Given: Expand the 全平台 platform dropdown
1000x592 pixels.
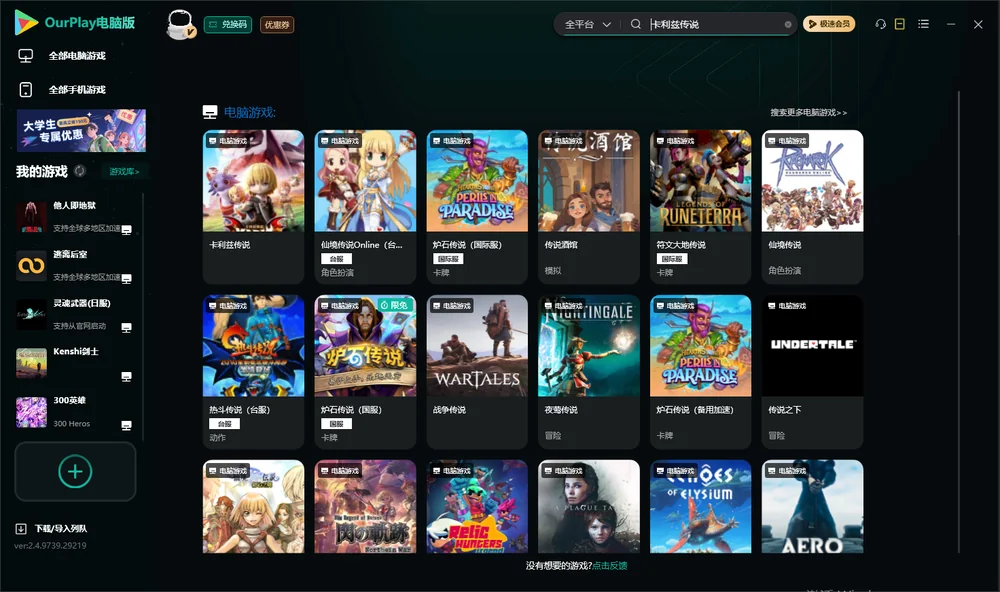Looking at the screenshot, I should [587, 24].
